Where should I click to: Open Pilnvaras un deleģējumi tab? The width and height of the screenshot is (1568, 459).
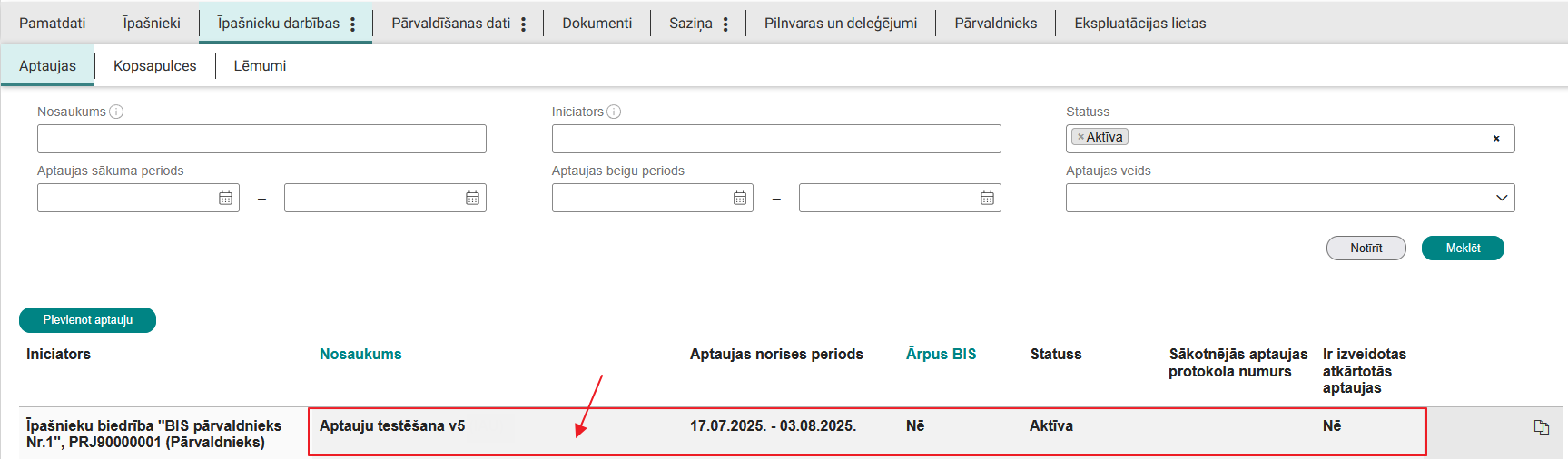point(841,24)
